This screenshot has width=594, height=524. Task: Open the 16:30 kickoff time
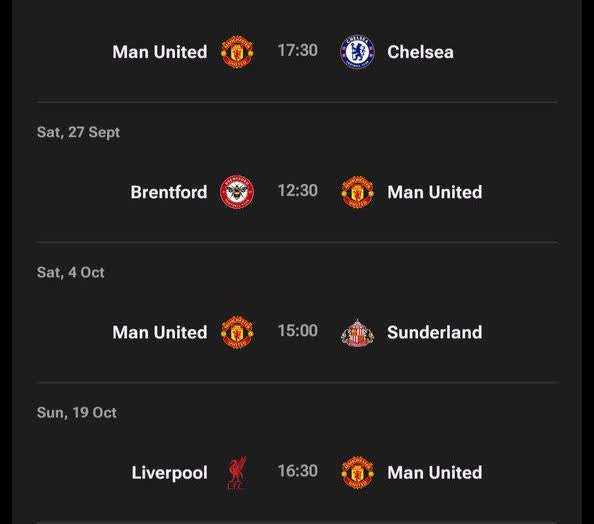(x=297, y=471)
